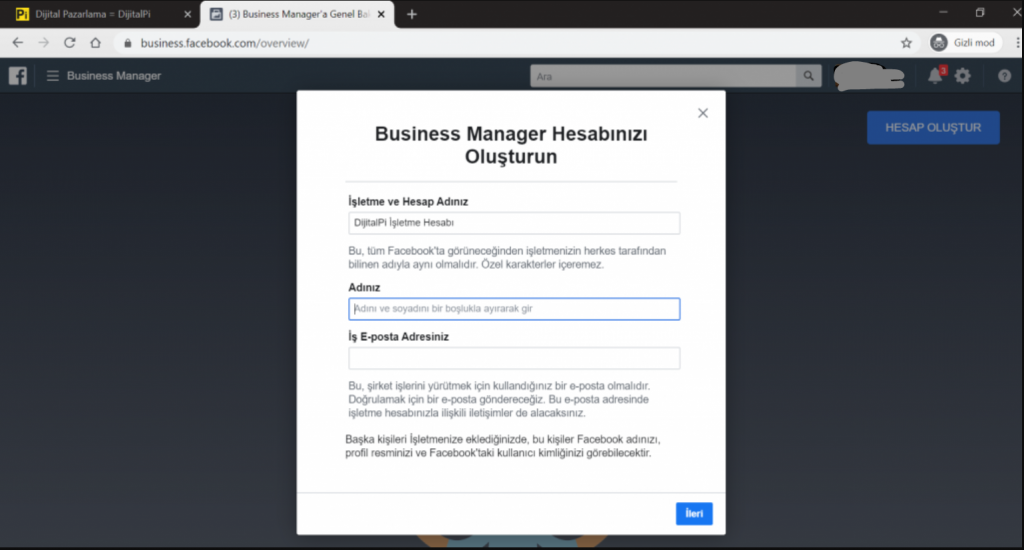Image resolution: width=1024 pixels, height=550 pixels.
Task: Close the Dijital Pazarlama tab
Action: (187, 14)
